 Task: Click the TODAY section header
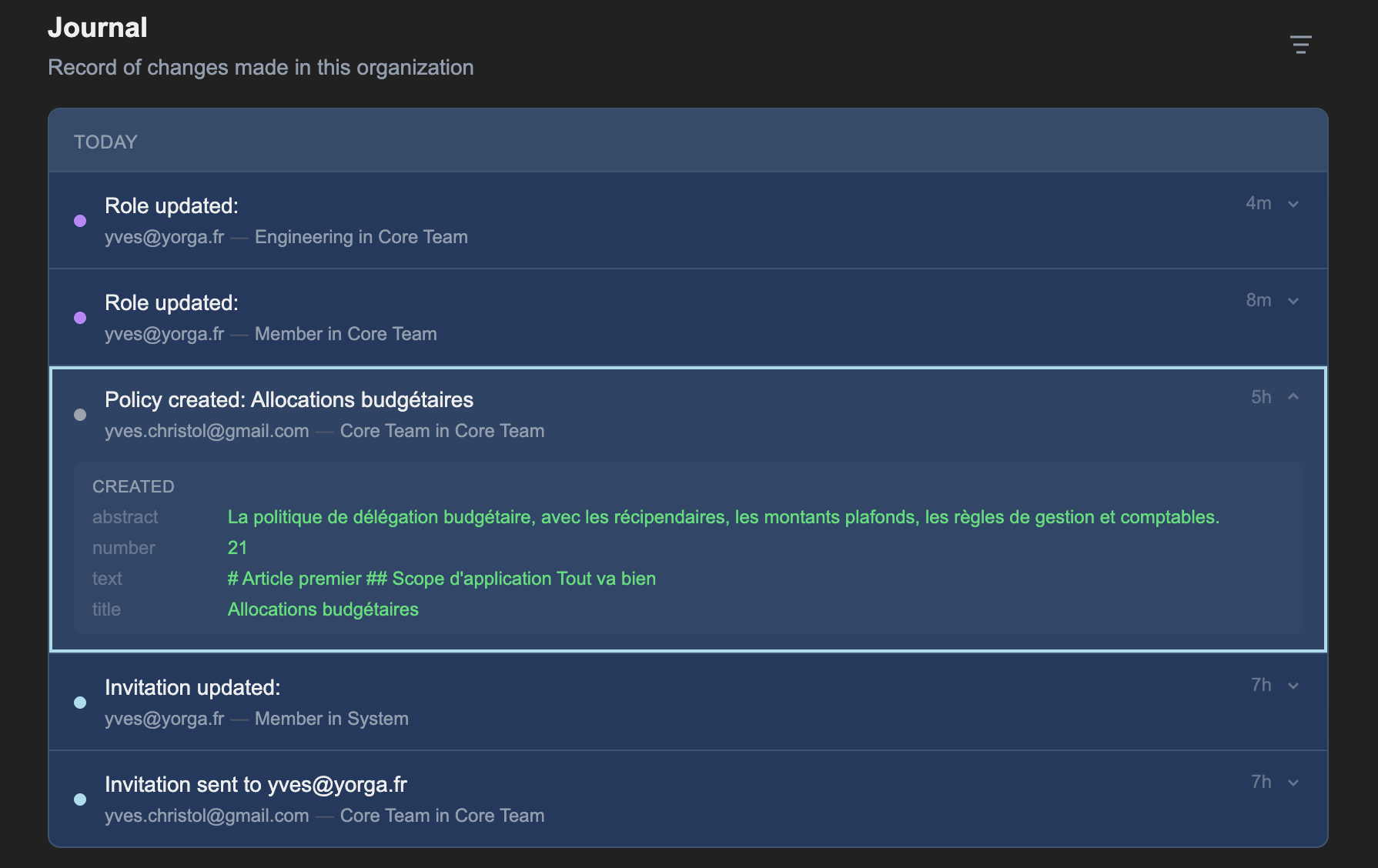coord(105,142)
